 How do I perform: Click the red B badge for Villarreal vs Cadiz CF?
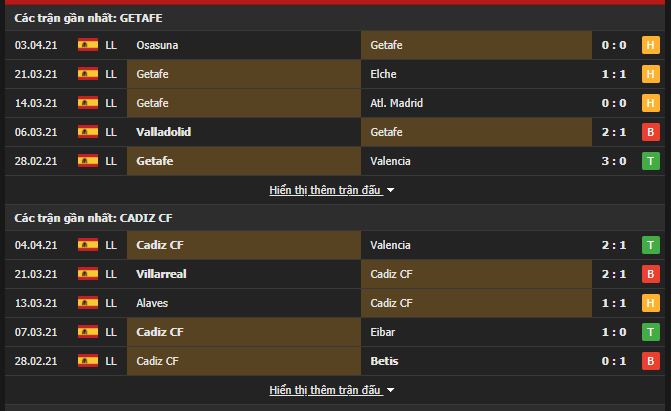pos(650,274)
